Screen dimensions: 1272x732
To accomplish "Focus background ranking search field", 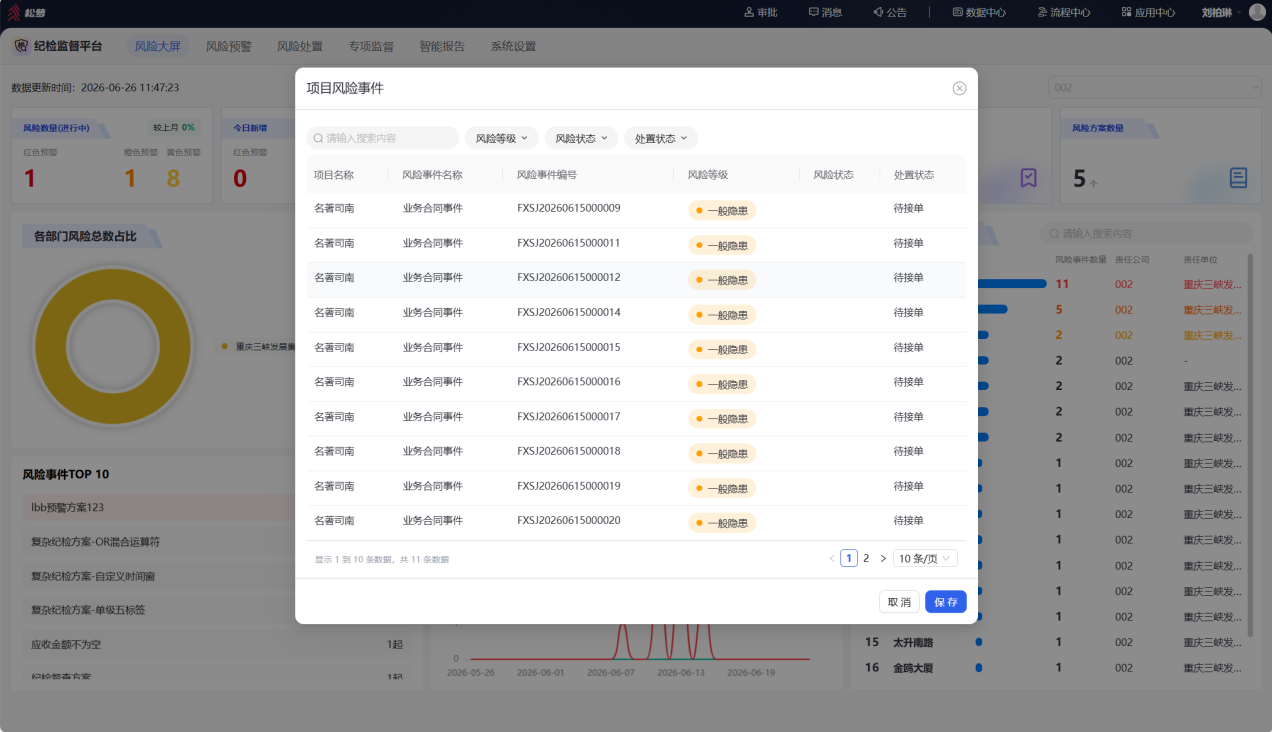I will pos(1146,233).
